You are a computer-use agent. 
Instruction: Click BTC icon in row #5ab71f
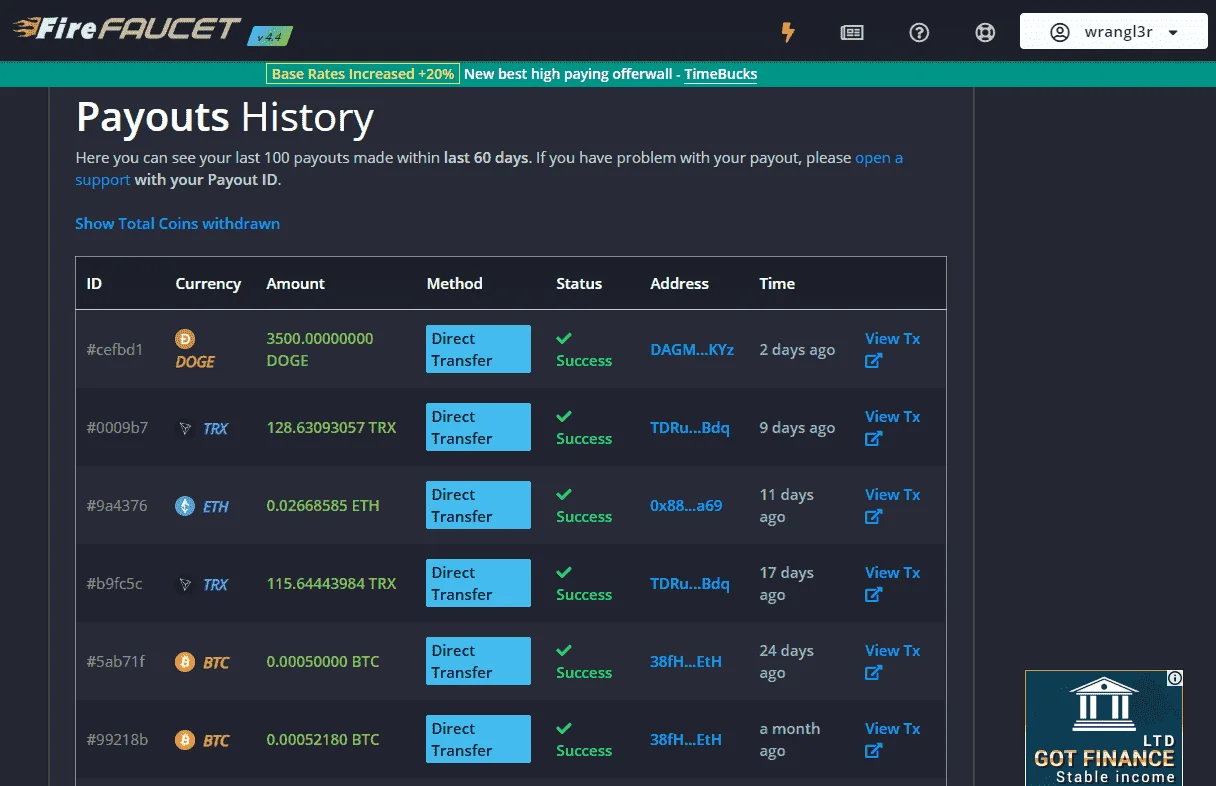pos(185,662)
